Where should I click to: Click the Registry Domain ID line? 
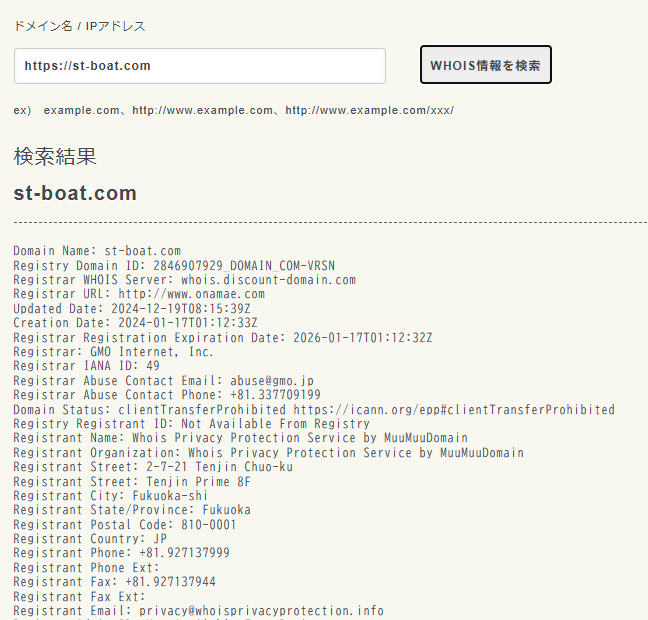point(174,266)
